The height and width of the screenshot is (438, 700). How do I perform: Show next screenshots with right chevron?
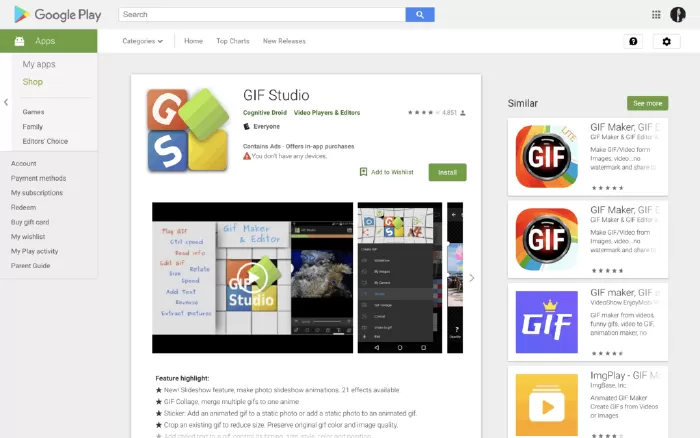coord(472,278)
